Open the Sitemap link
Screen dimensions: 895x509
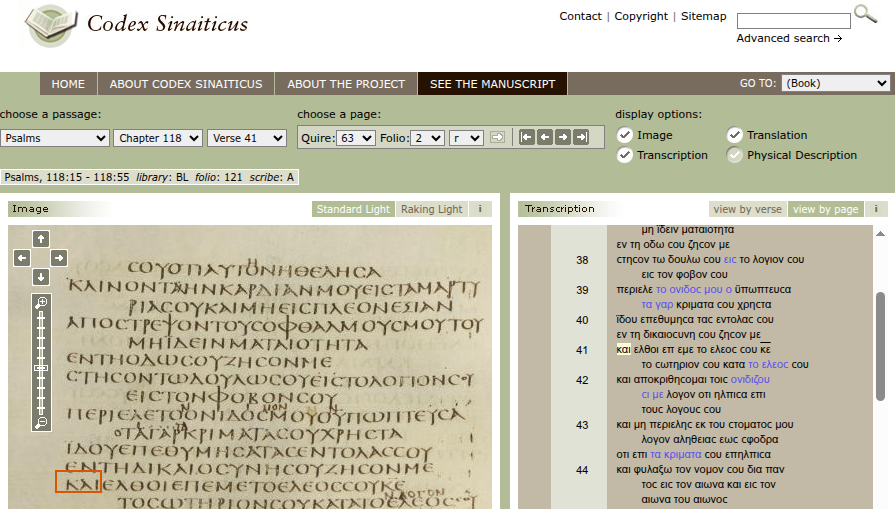tap(704, 16)
